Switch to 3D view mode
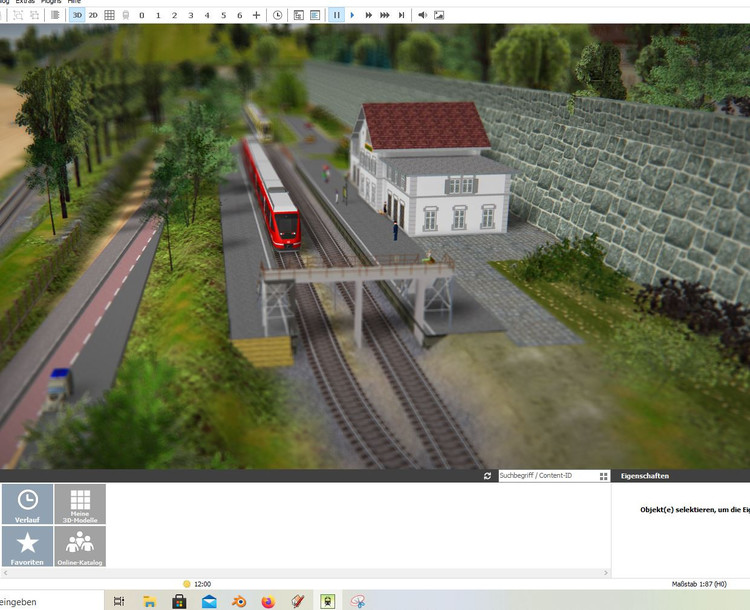Screen dimensions: 750x610 [x=77, y=15]
